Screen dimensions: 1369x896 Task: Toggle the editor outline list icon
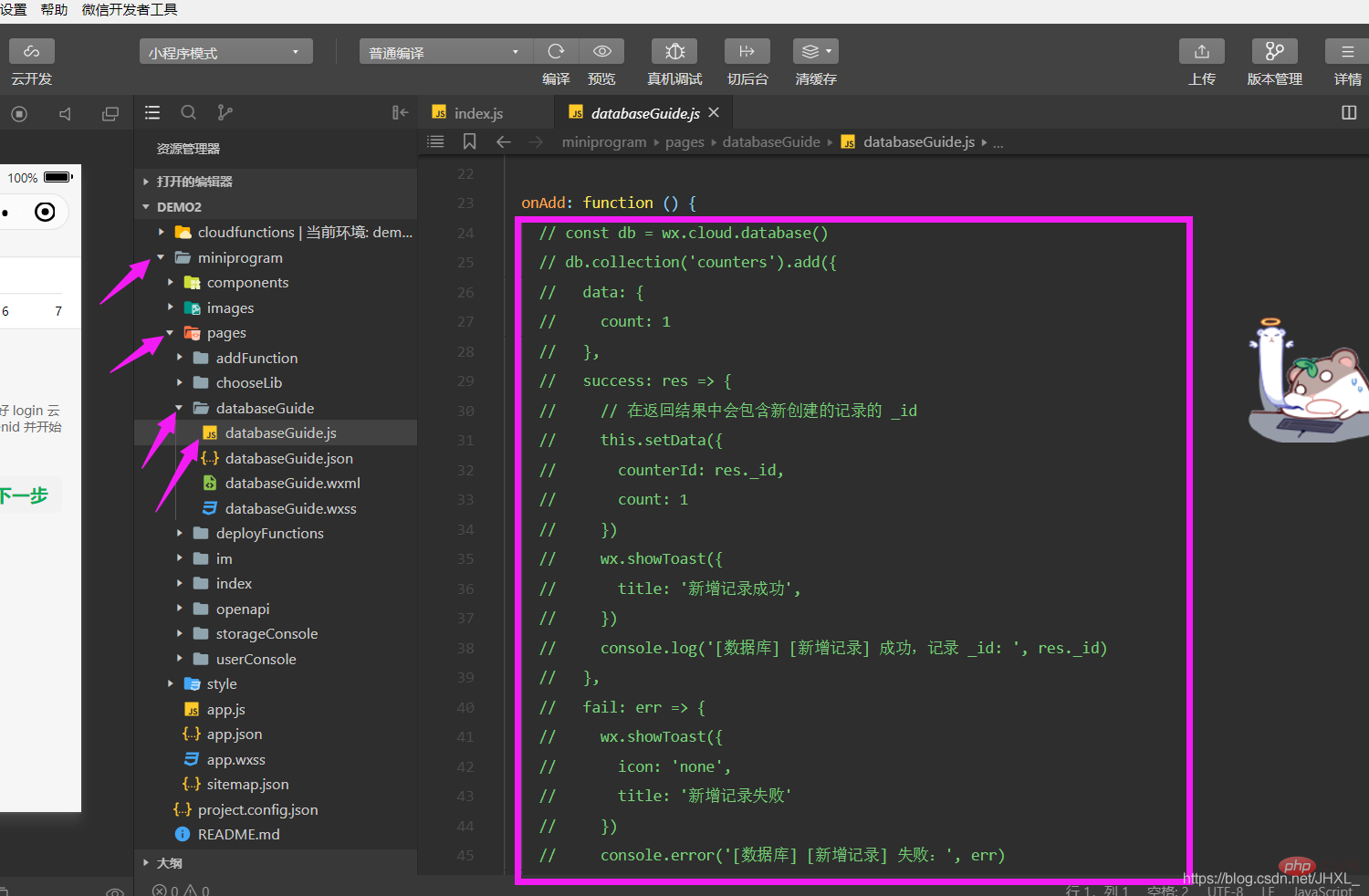pyautogui.click(x=435, y=141)
